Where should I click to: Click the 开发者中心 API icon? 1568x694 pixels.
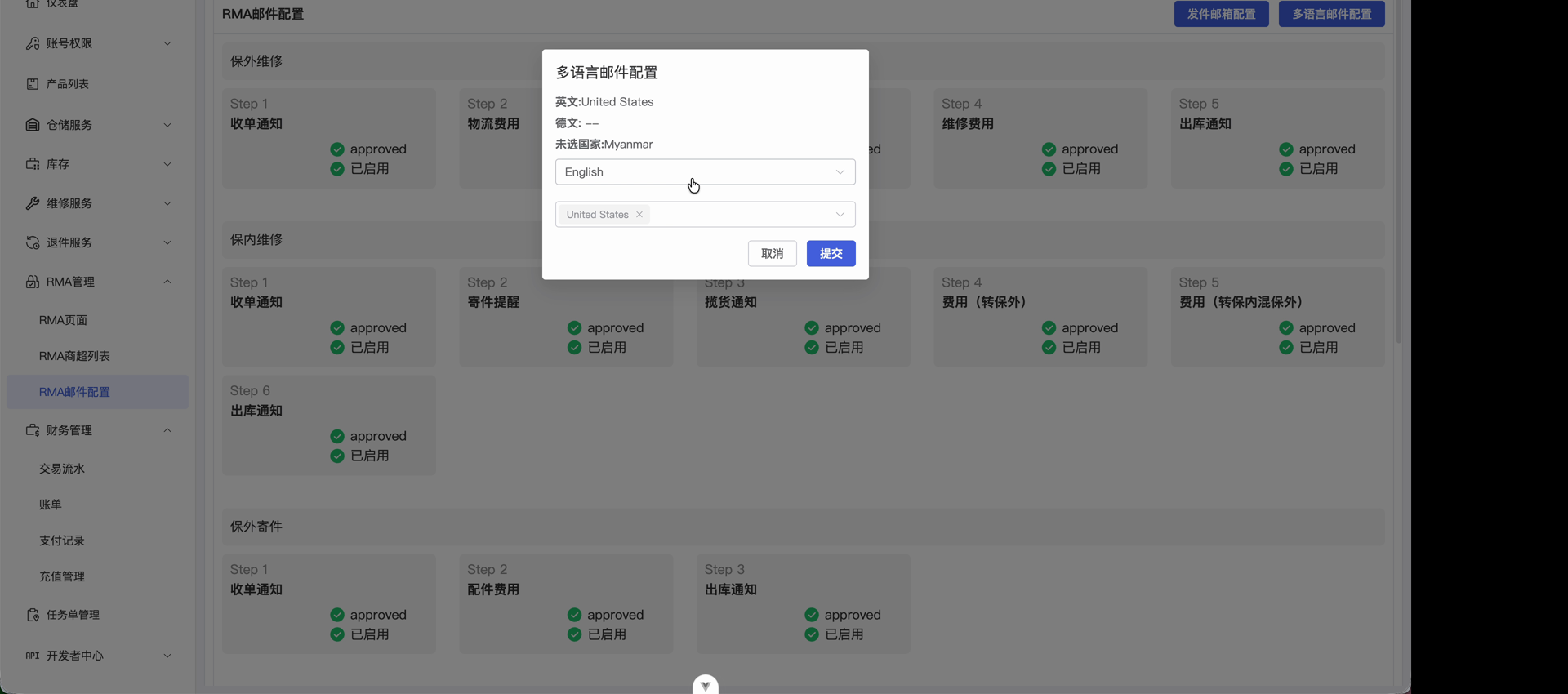pos(33,656)
